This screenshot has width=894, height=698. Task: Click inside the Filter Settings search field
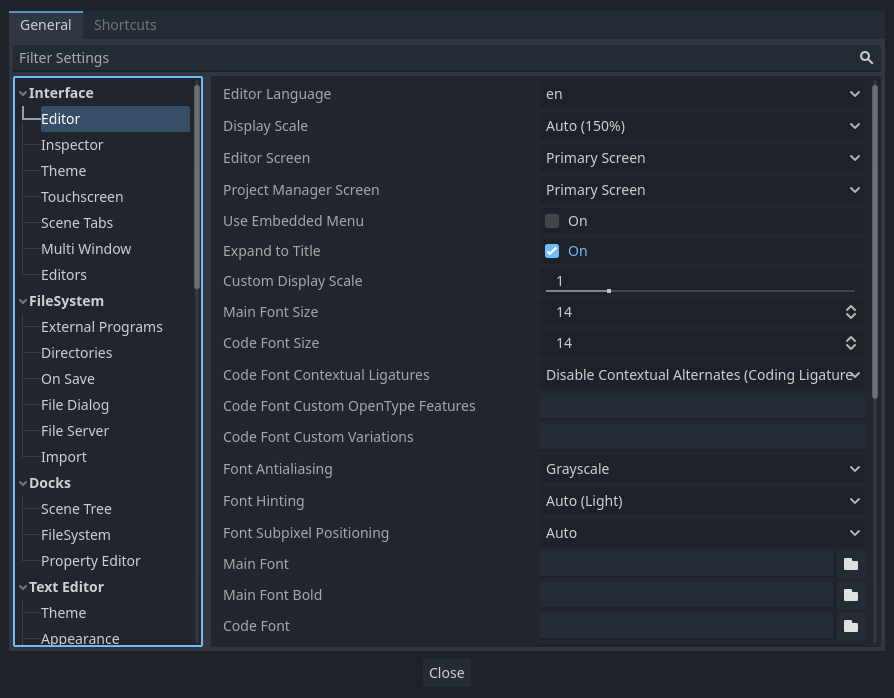click(x=400, y=58)
